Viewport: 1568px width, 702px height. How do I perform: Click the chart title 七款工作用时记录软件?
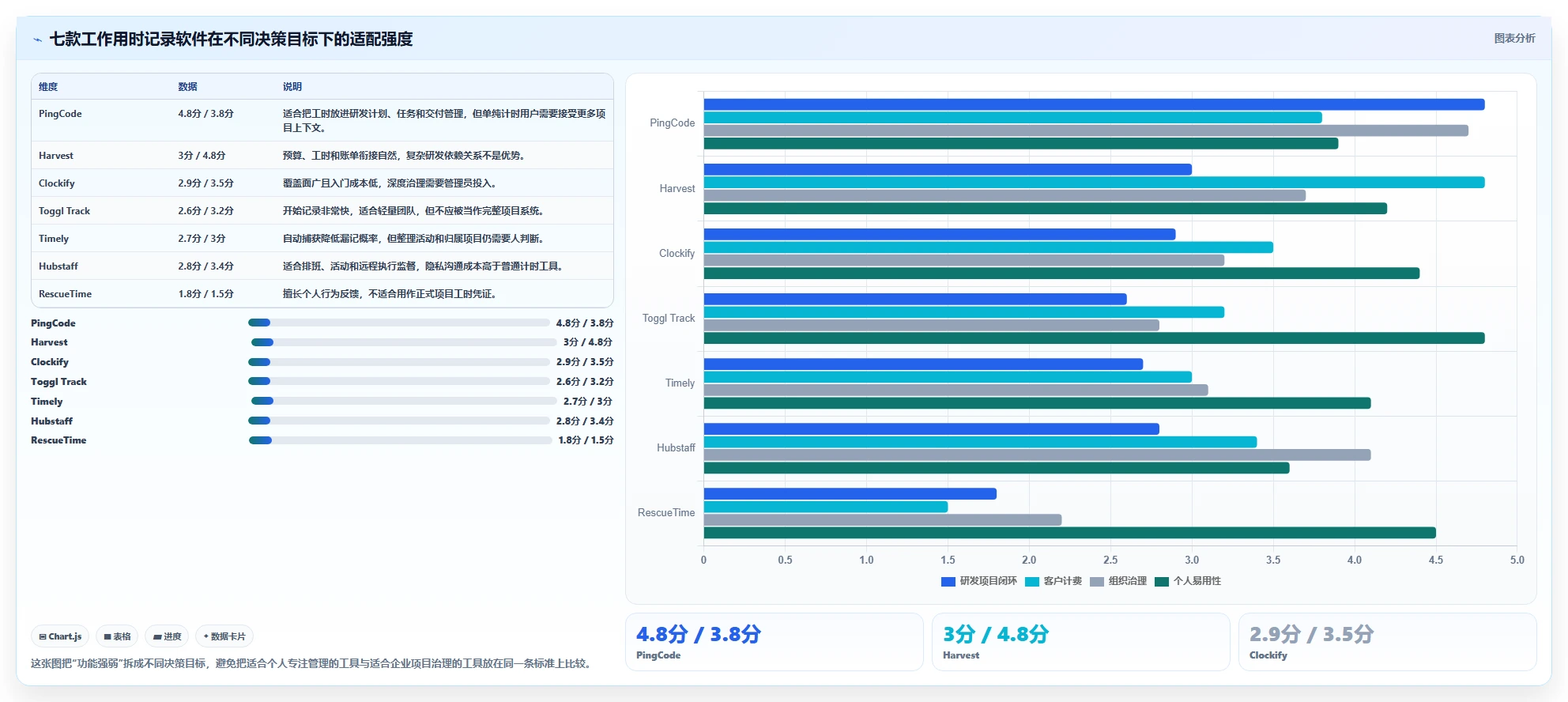[x=231, y=40]
